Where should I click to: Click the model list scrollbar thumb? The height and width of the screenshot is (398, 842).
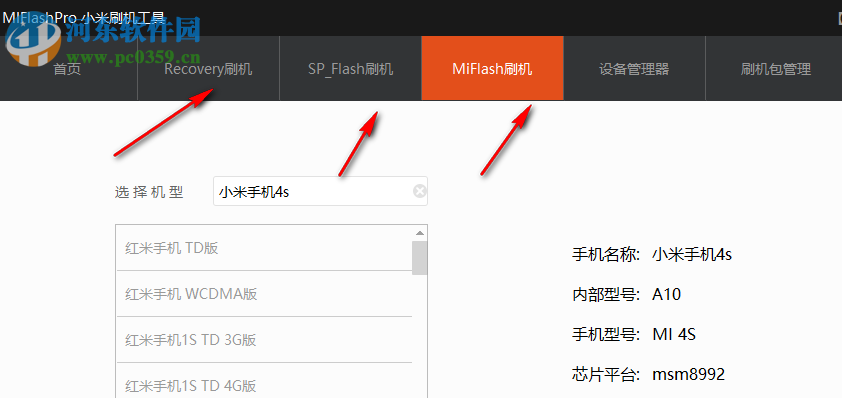[x=420, y=258]
